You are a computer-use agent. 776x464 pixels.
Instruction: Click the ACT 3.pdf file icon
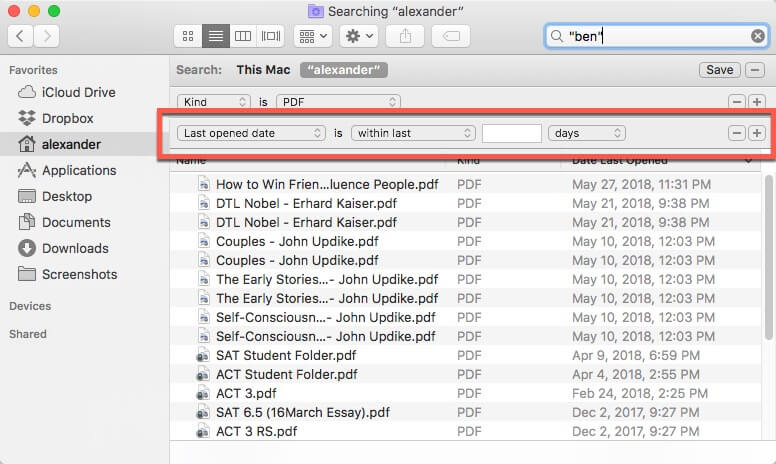(202, 394)
